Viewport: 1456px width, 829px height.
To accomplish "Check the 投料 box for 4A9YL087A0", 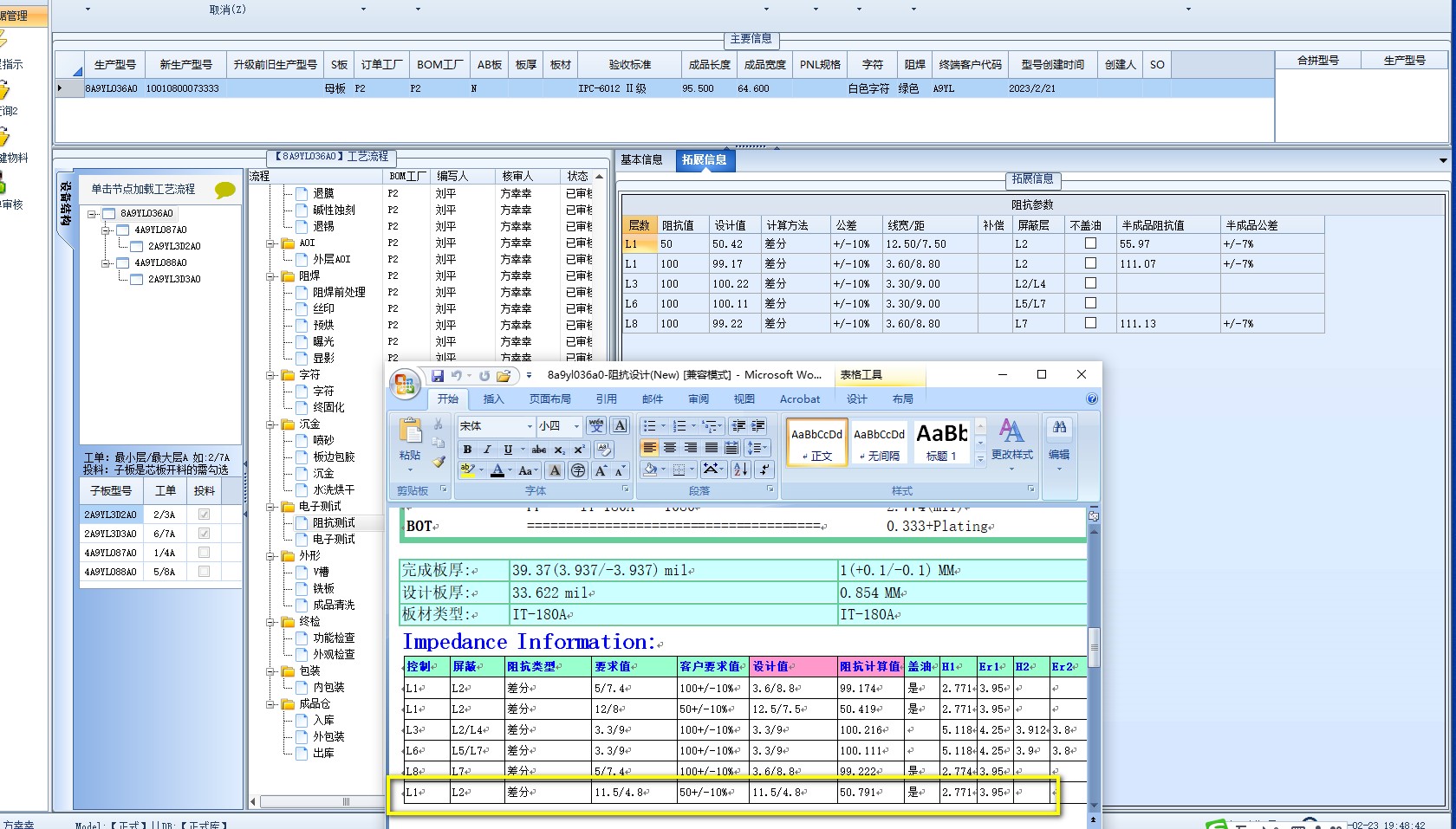I will point(204,553).
